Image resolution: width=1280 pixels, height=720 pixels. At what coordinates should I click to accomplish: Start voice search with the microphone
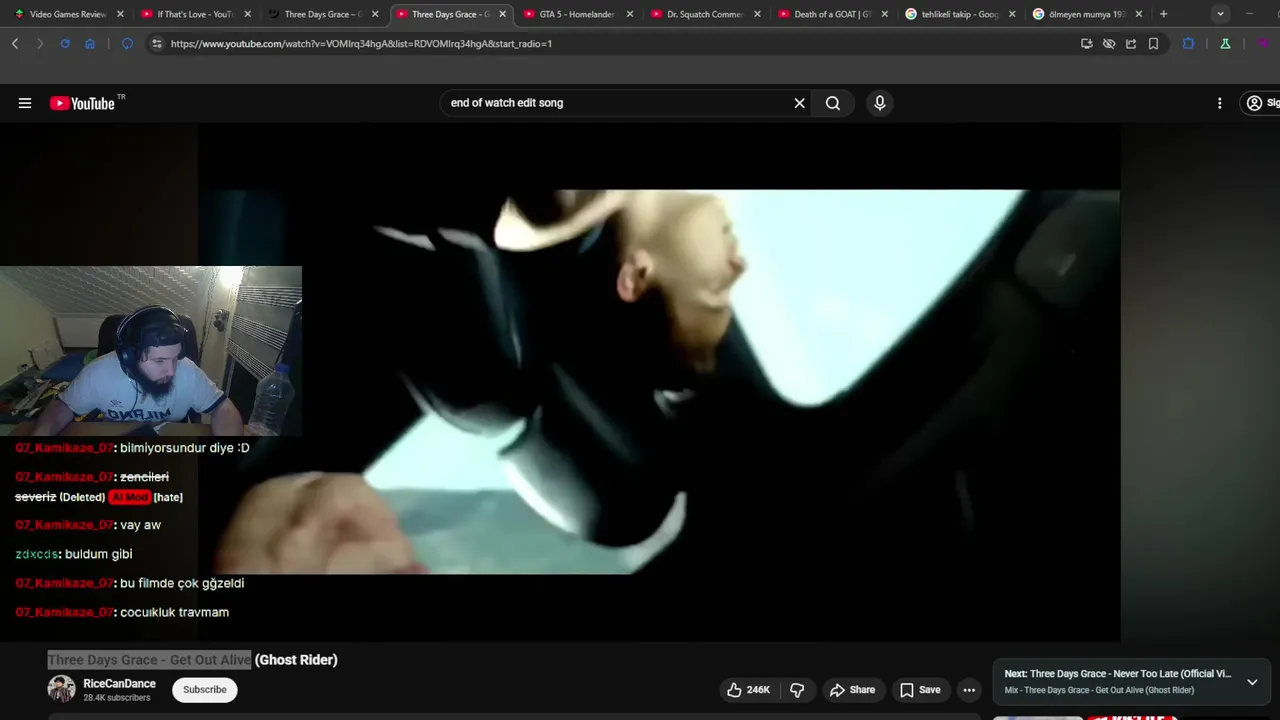click(880, 103)
